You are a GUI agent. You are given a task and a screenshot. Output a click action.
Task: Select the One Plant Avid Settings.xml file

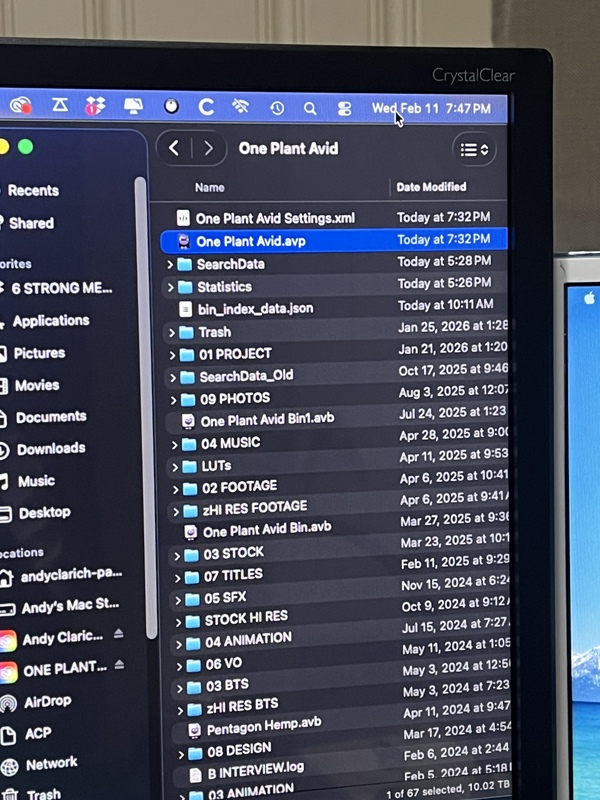click(274, 218)
